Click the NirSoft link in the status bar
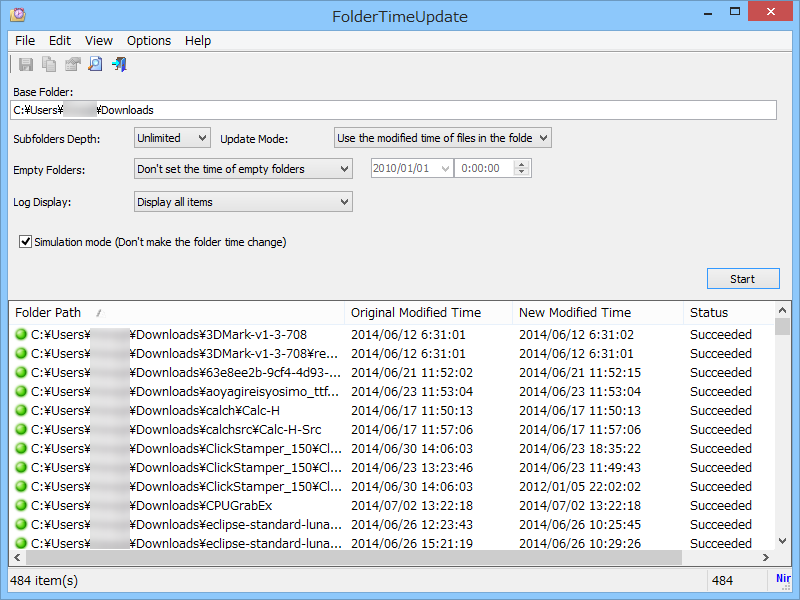The image size is (800, 600). (783, 579)
